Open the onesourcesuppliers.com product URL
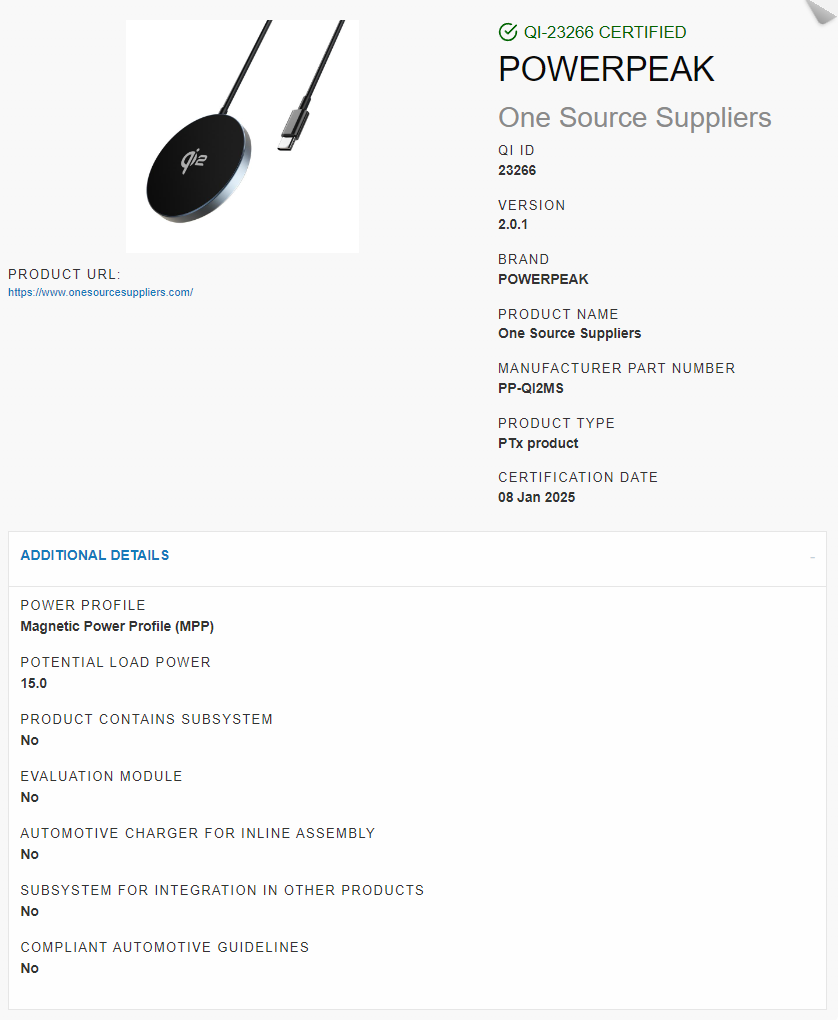Viewport: 838px width, 1020px height. pos(100,292)
